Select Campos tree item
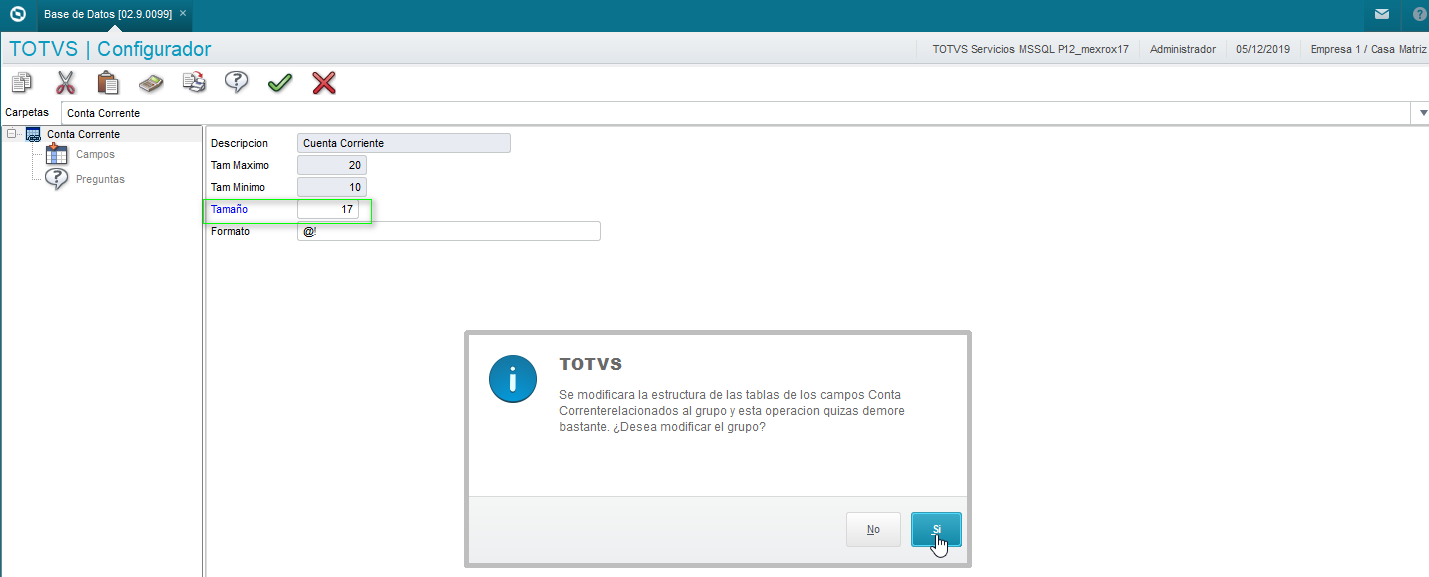This screenshot has width=1429, height=577. pyautogui.click(x=95, y=154)
